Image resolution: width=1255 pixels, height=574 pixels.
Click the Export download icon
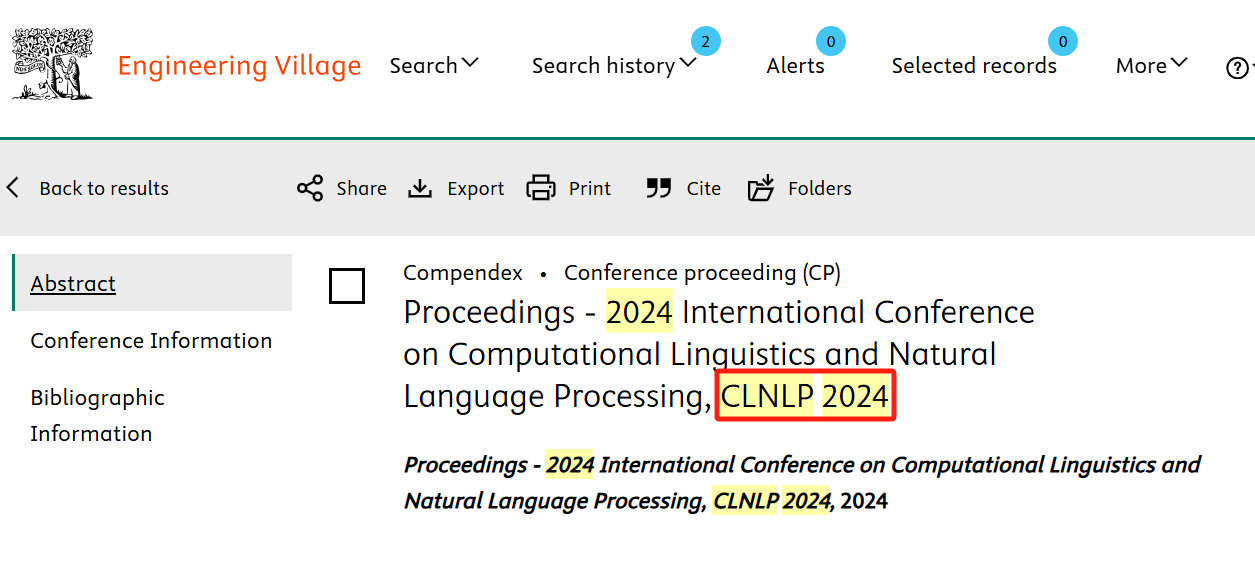420,188
